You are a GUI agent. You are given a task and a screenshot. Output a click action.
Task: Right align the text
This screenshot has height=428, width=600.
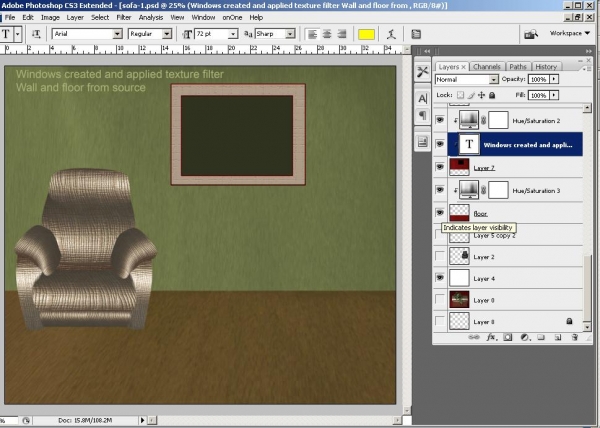[341, 34]
